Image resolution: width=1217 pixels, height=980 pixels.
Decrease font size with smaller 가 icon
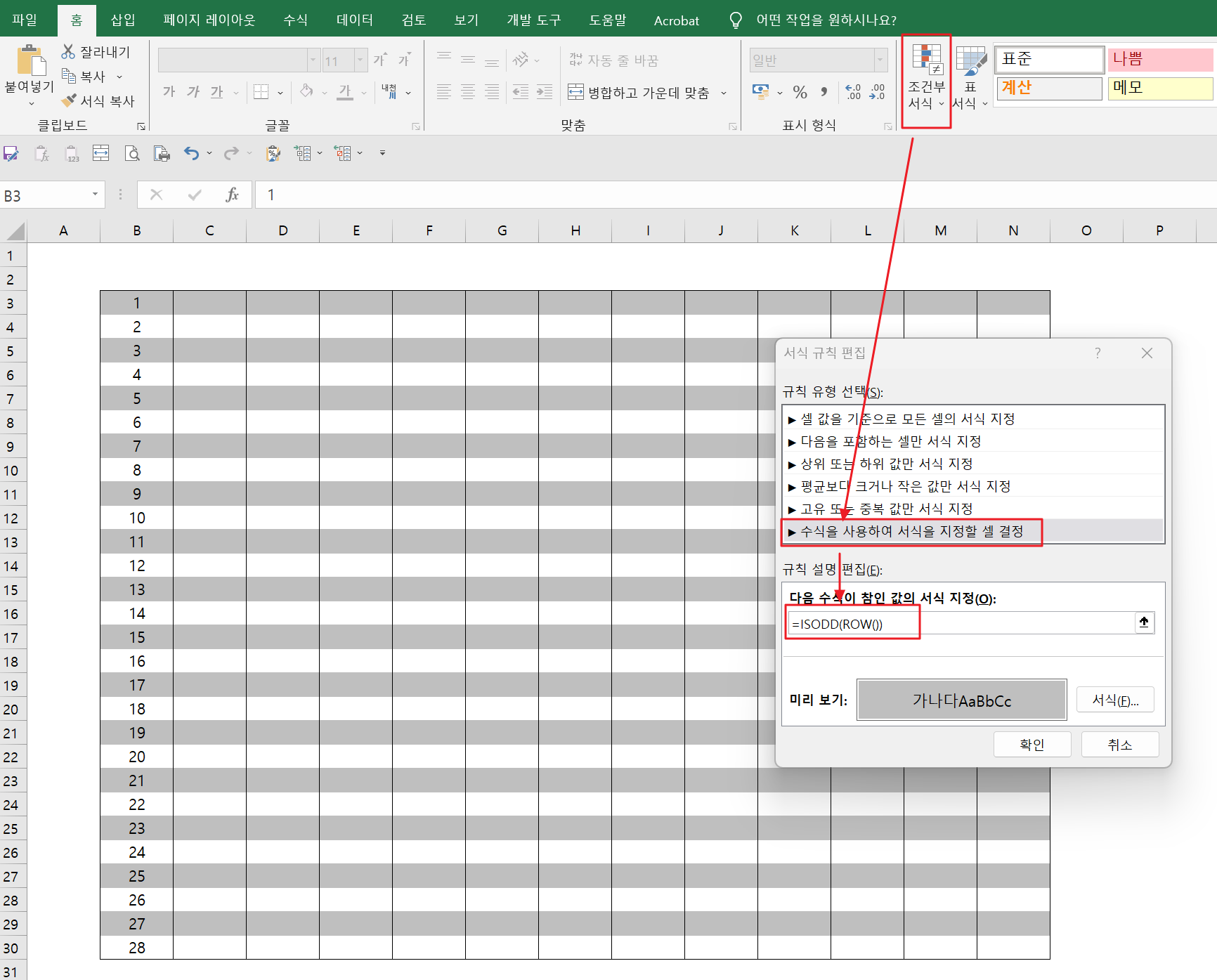[404, 60]
